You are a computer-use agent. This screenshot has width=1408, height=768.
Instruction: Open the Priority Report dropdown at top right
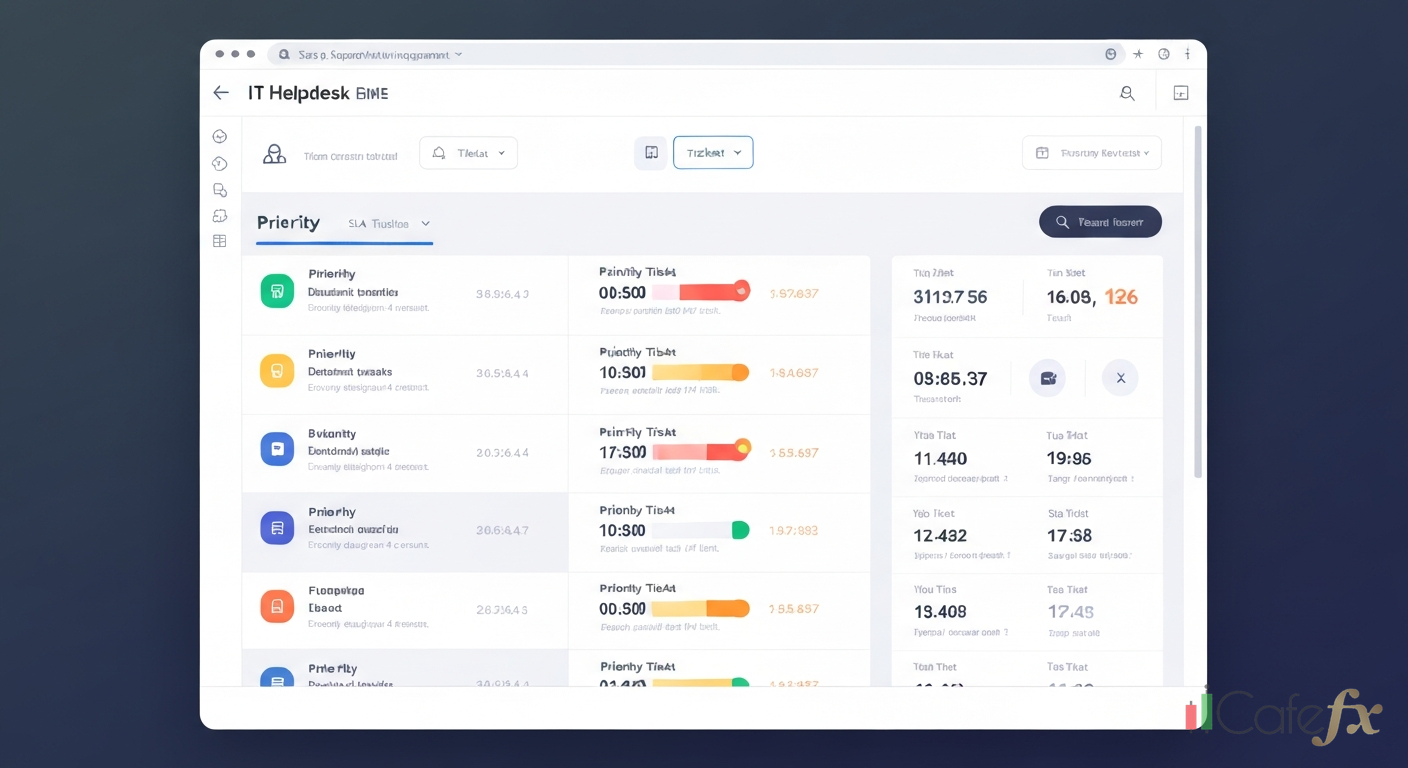1091,152
